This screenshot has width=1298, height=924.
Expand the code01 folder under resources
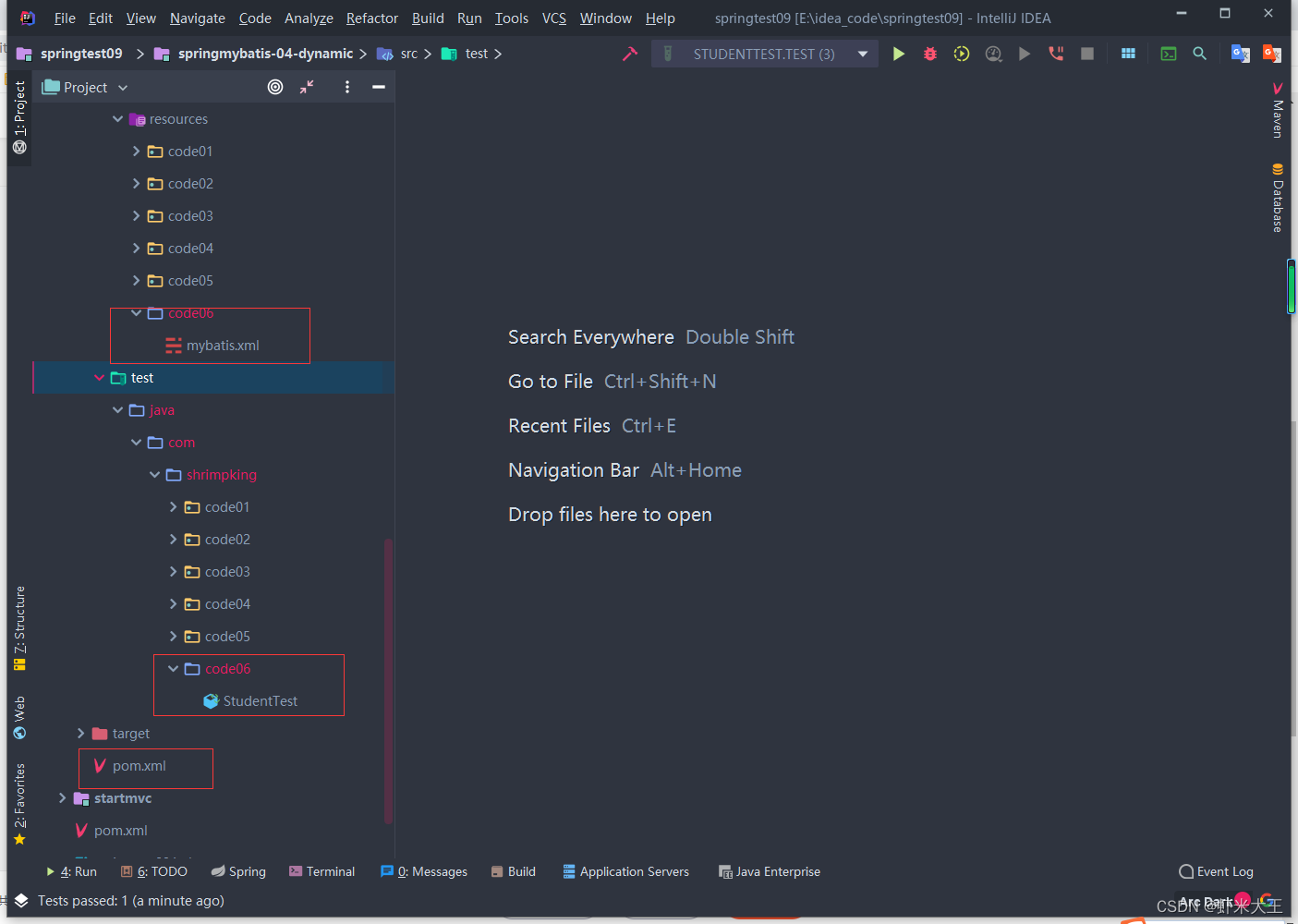click(x=135, y=151)
